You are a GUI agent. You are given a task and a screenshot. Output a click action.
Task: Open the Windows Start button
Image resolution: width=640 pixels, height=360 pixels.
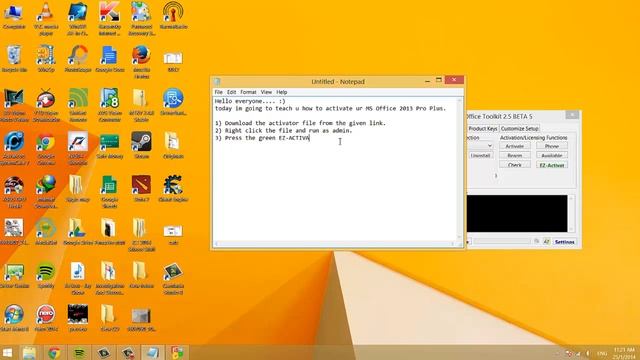[x=7, y=353]
